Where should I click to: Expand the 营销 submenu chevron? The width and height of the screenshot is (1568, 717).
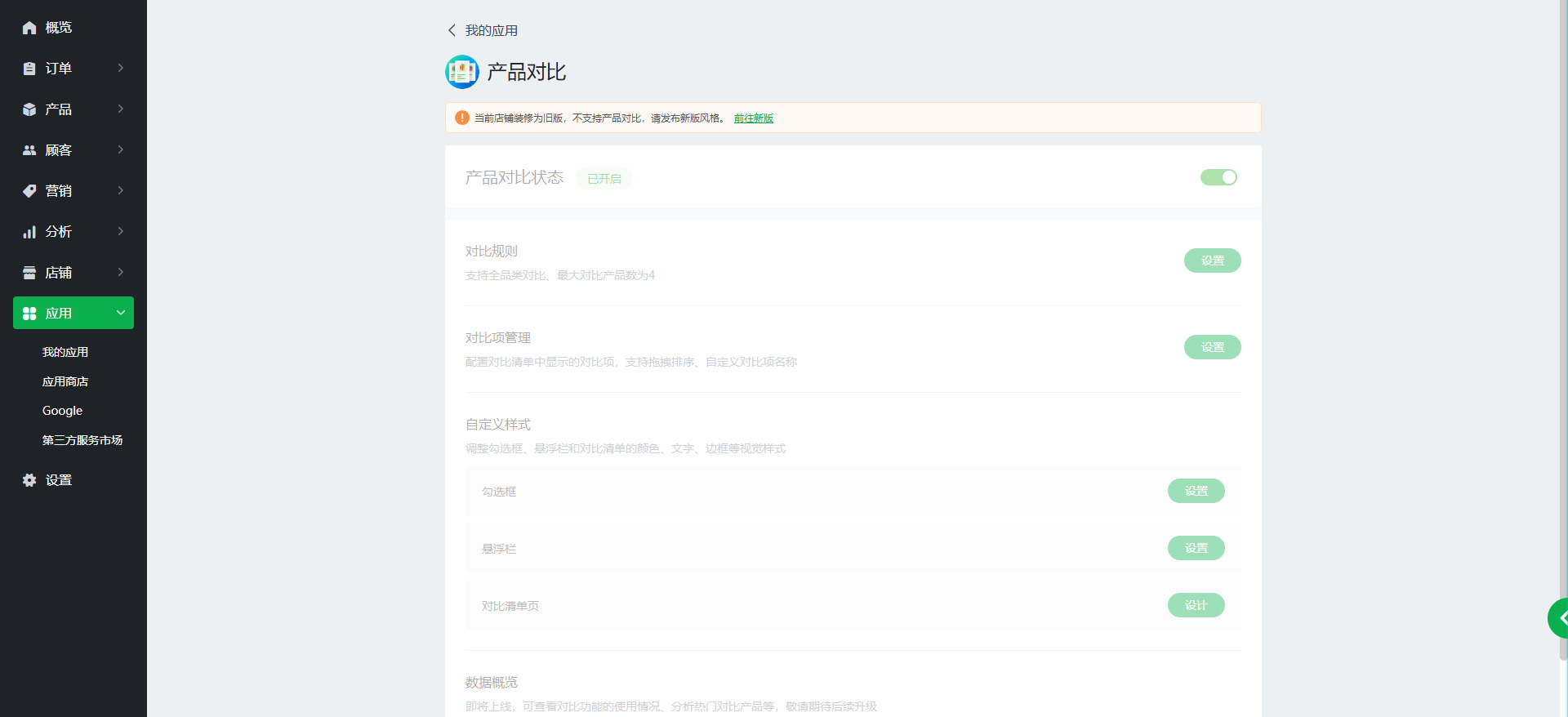coord(120,190)
